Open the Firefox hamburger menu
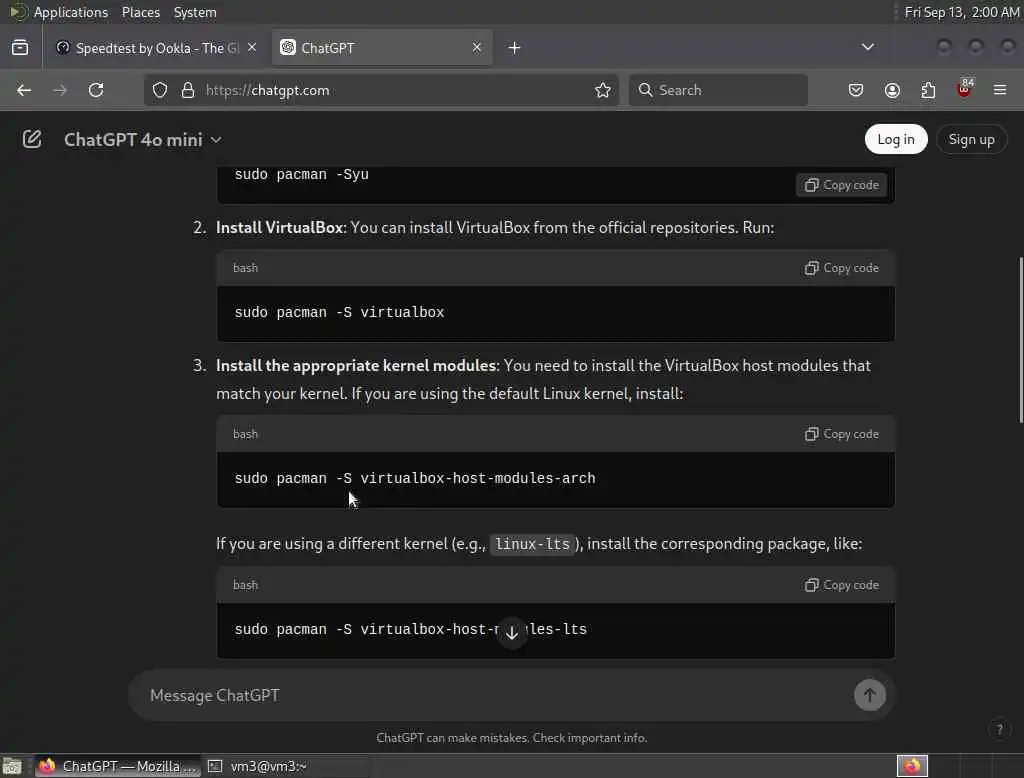The image size is (1024, 778). [x=1000, y=90]
